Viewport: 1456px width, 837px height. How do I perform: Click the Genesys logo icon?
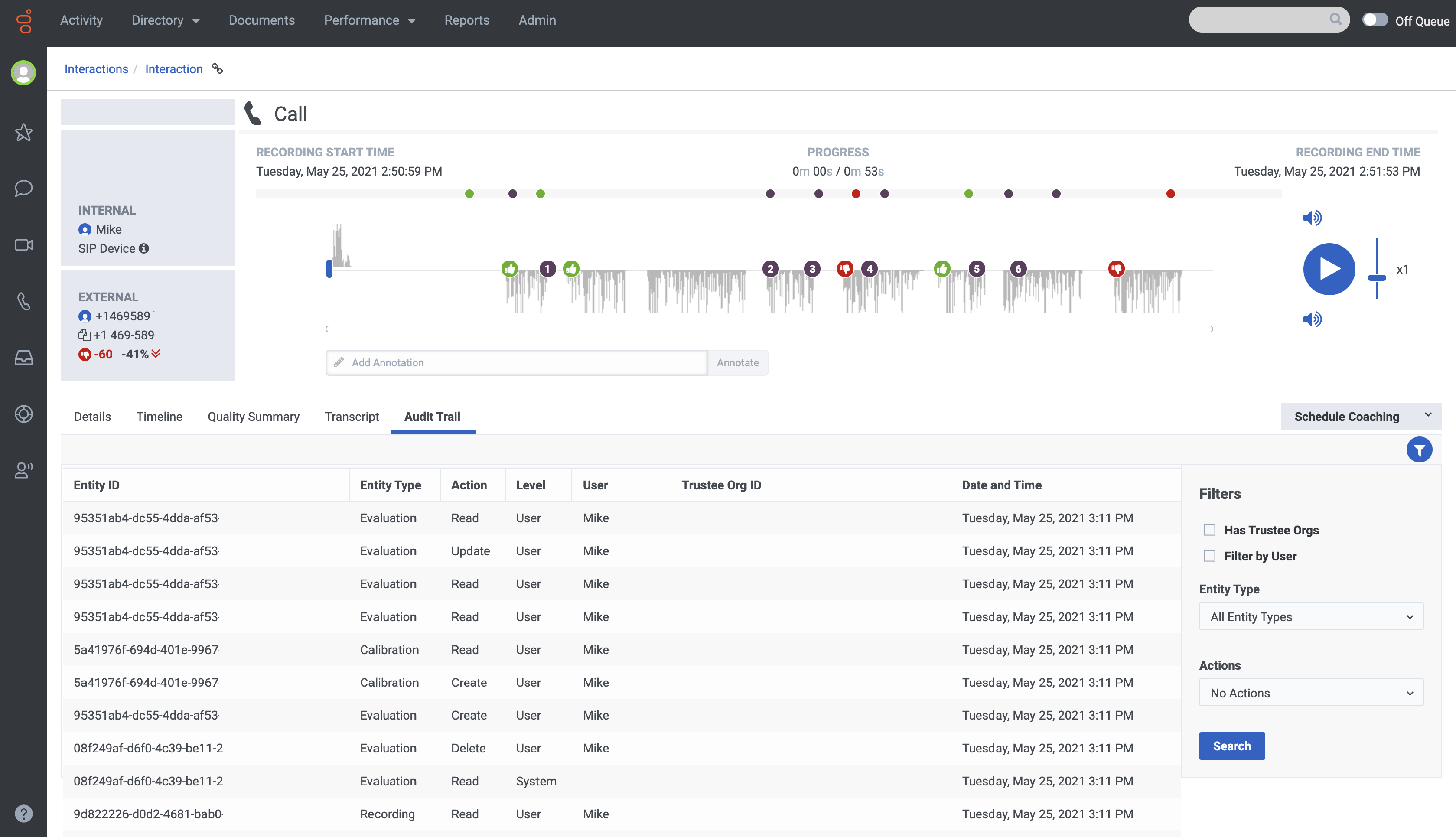24,21
